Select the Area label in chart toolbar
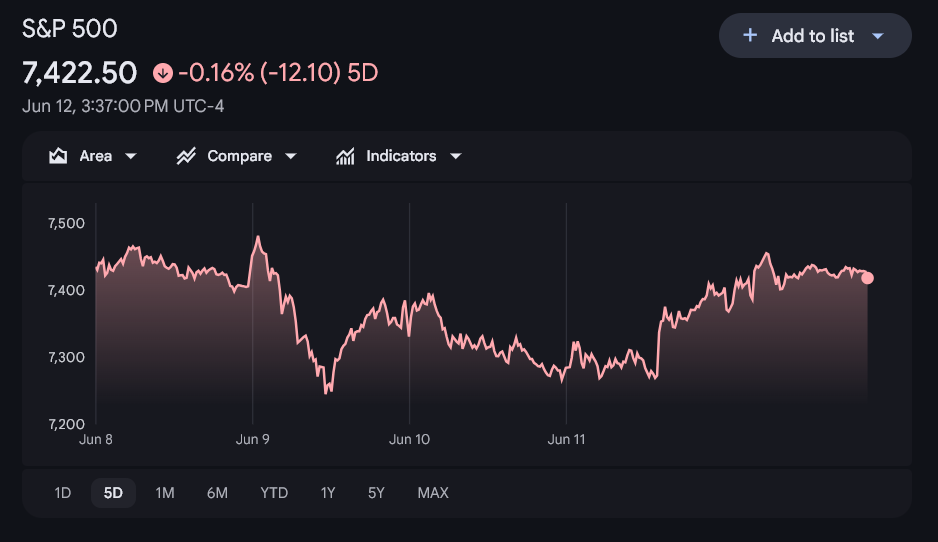938x542 pixels. click(x=96, y=156)
